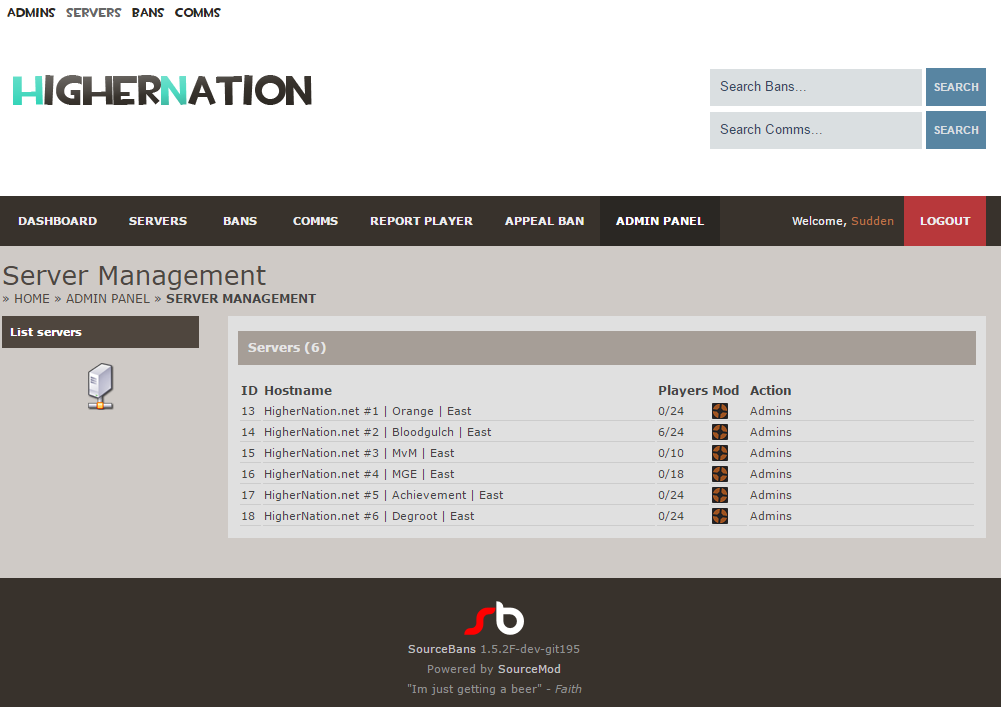Open Admins action for Degroot server

point(771,516)
